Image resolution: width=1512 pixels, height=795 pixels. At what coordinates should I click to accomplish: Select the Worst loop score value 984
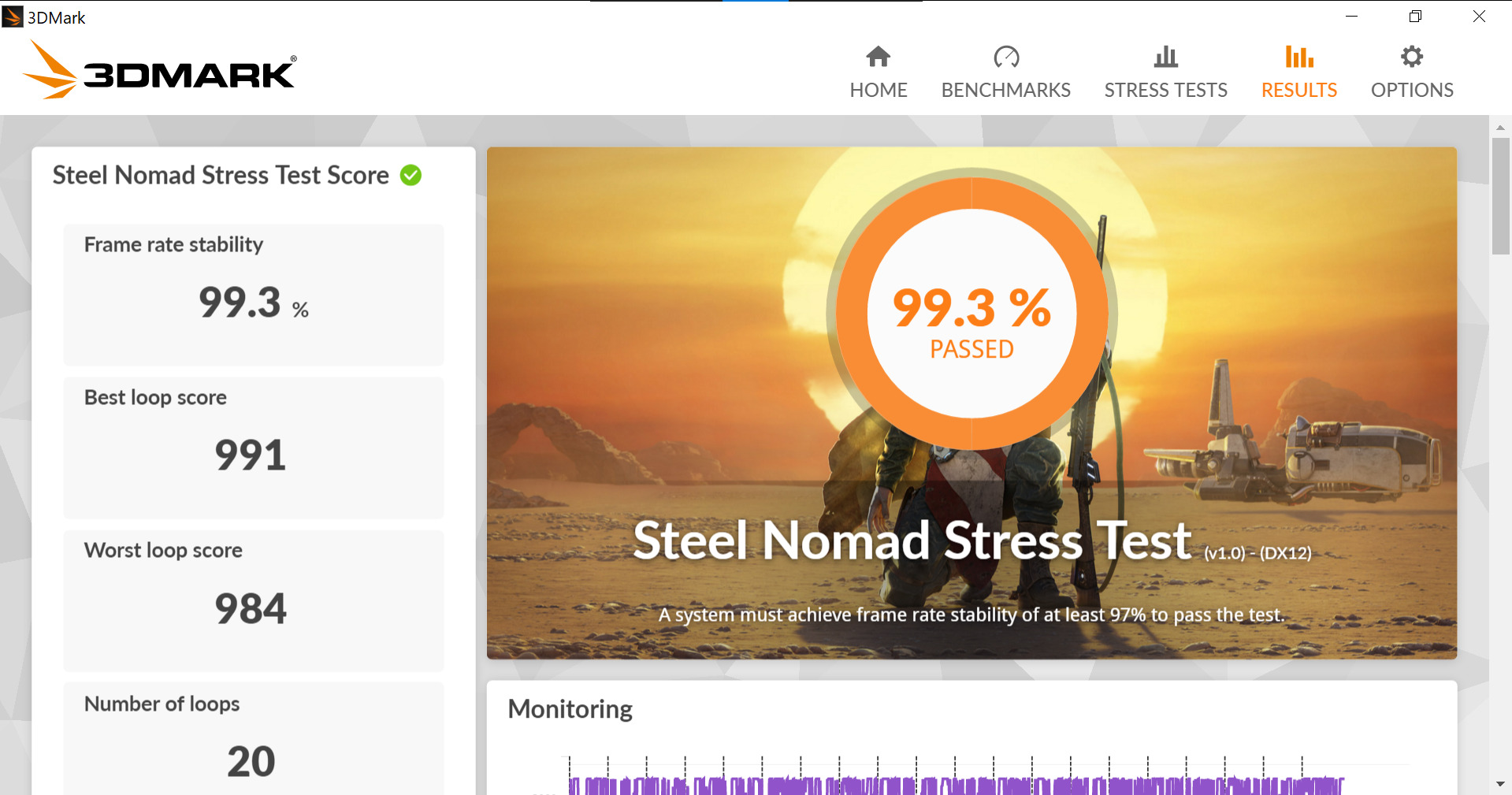pyautogui.click(x=251, y=608)
